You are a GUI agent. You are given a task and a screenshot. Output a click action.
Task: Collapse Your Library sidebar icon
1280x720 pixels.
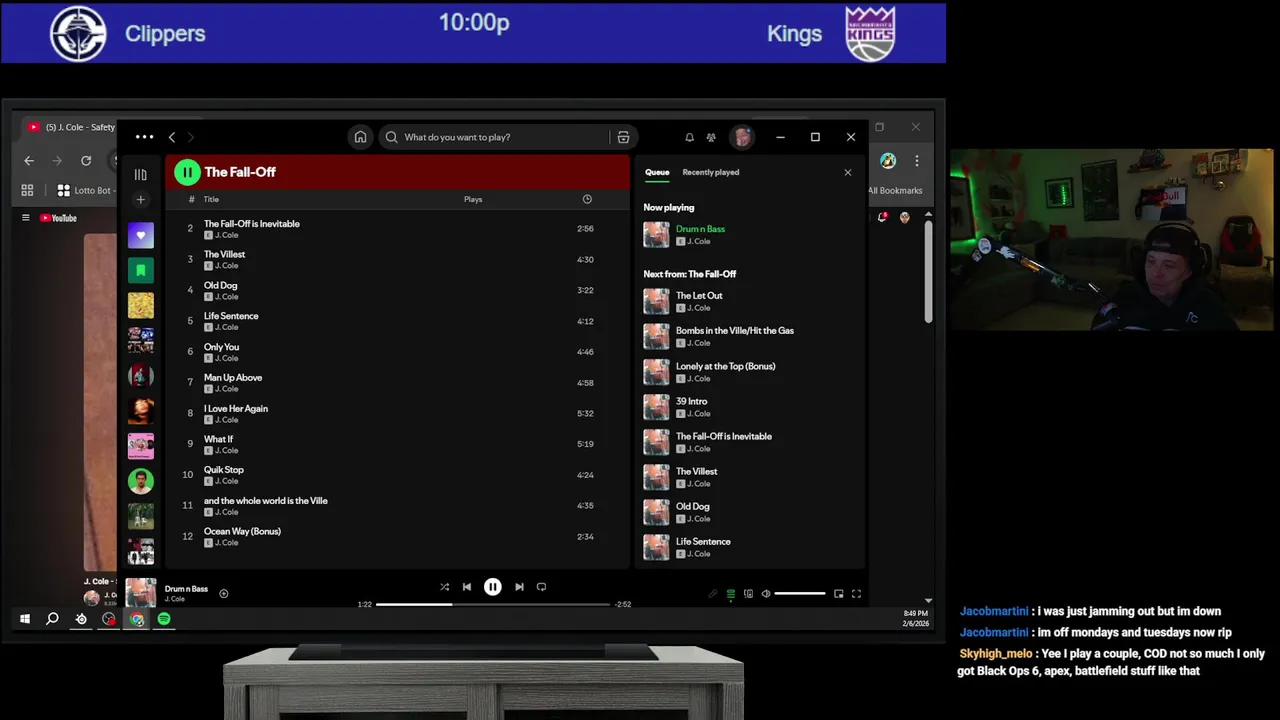coord(140,174)
